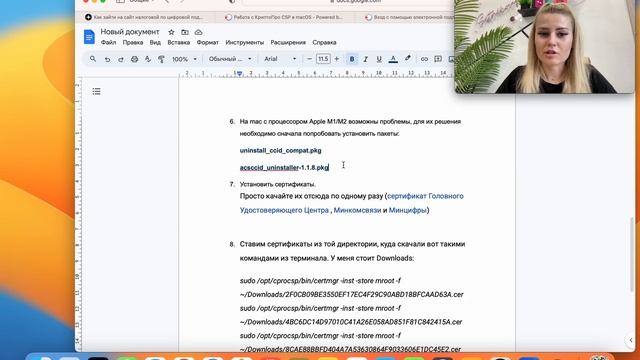Screen dimensions: 640x360
Task: Open the Справка menu
Action: pos(324,42)
